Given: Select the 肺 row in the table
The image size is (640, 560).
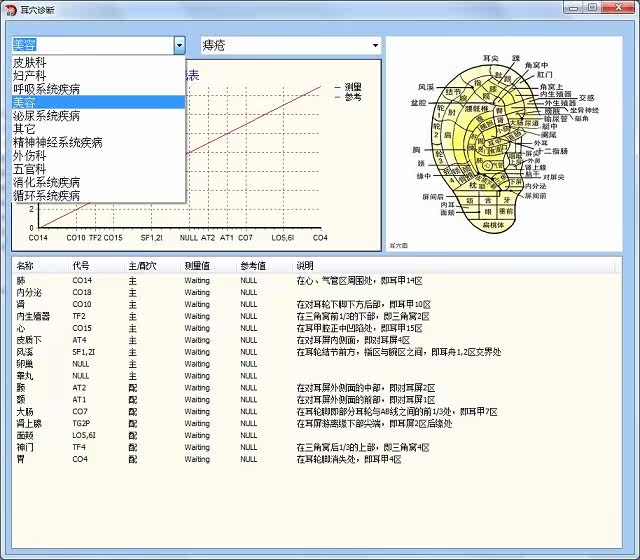Looking at the screenshot, I should (21, 280).
